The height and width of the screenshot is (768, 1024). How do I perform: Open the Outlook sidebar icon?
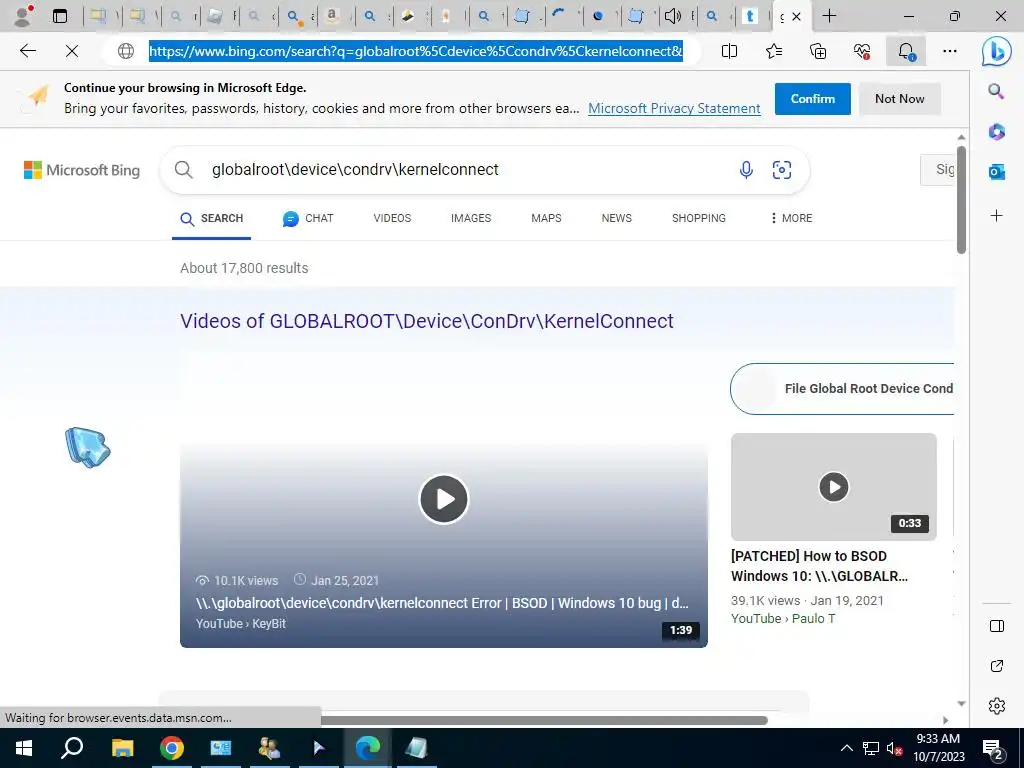(x=997, y=172)
